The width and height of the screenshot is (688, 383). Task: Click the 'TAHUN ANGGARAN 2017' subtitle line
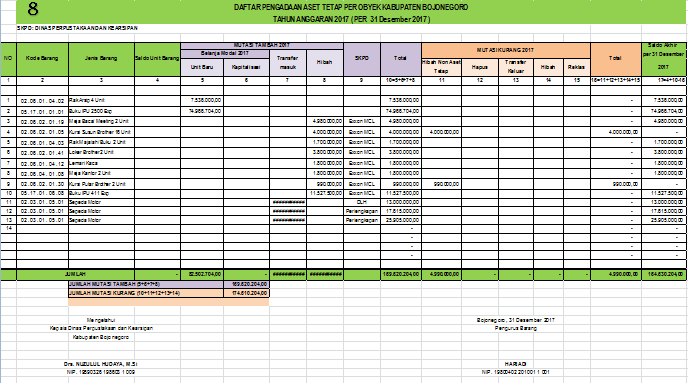351,19
